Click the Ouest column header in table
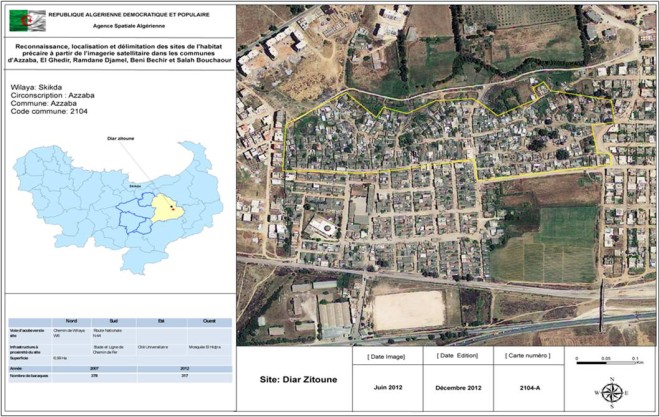Viewport: 660px width, 417px height. pos(207,321)
